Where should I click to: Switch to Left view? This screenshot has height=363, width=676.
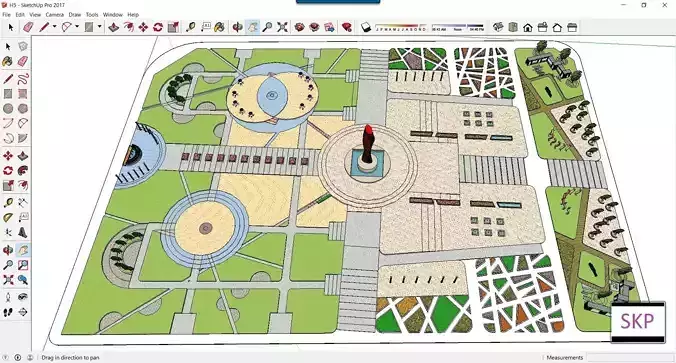(x=572, y=27)
